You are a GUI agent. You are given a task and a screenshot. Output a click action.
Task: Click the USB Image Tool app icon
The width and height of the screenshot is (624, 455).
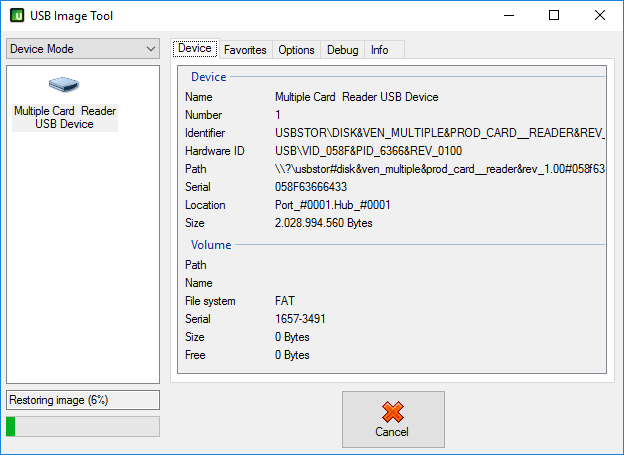click(x=17, y=16)
